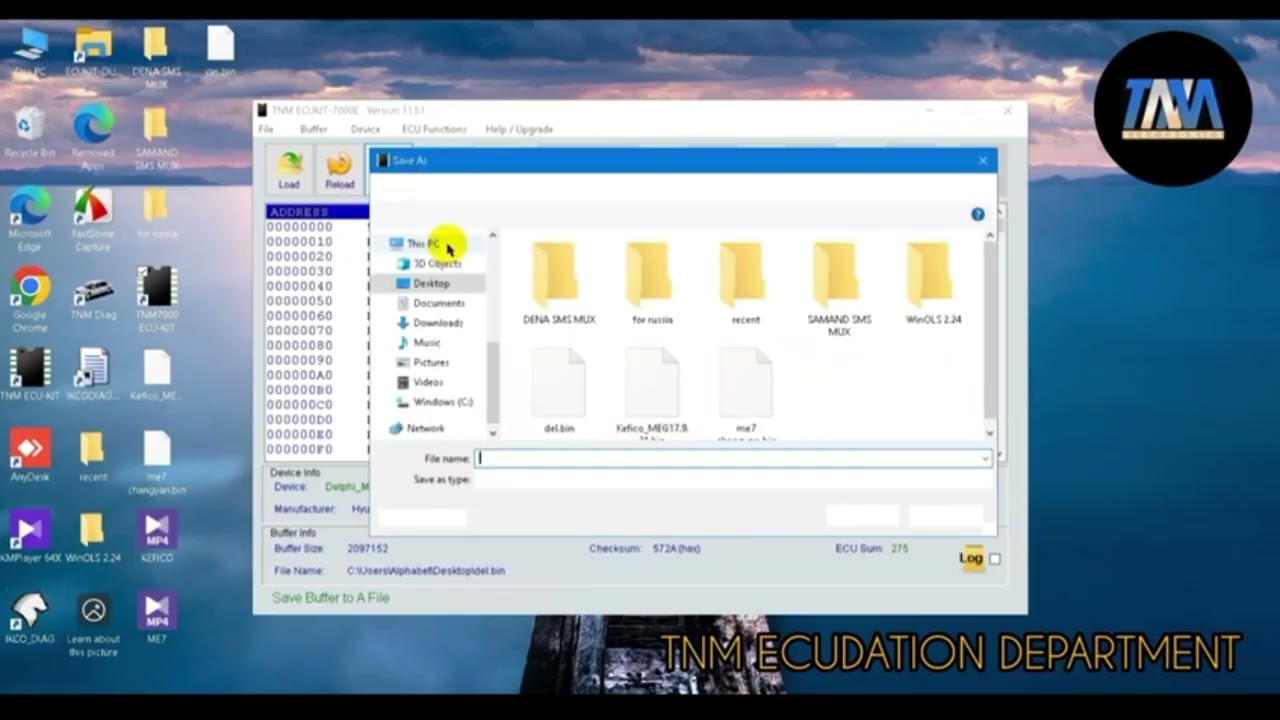The width and height of the screenshot is (1280, 720).
Task: Select This PC icon on the desktop
Action: coord(30,52)
